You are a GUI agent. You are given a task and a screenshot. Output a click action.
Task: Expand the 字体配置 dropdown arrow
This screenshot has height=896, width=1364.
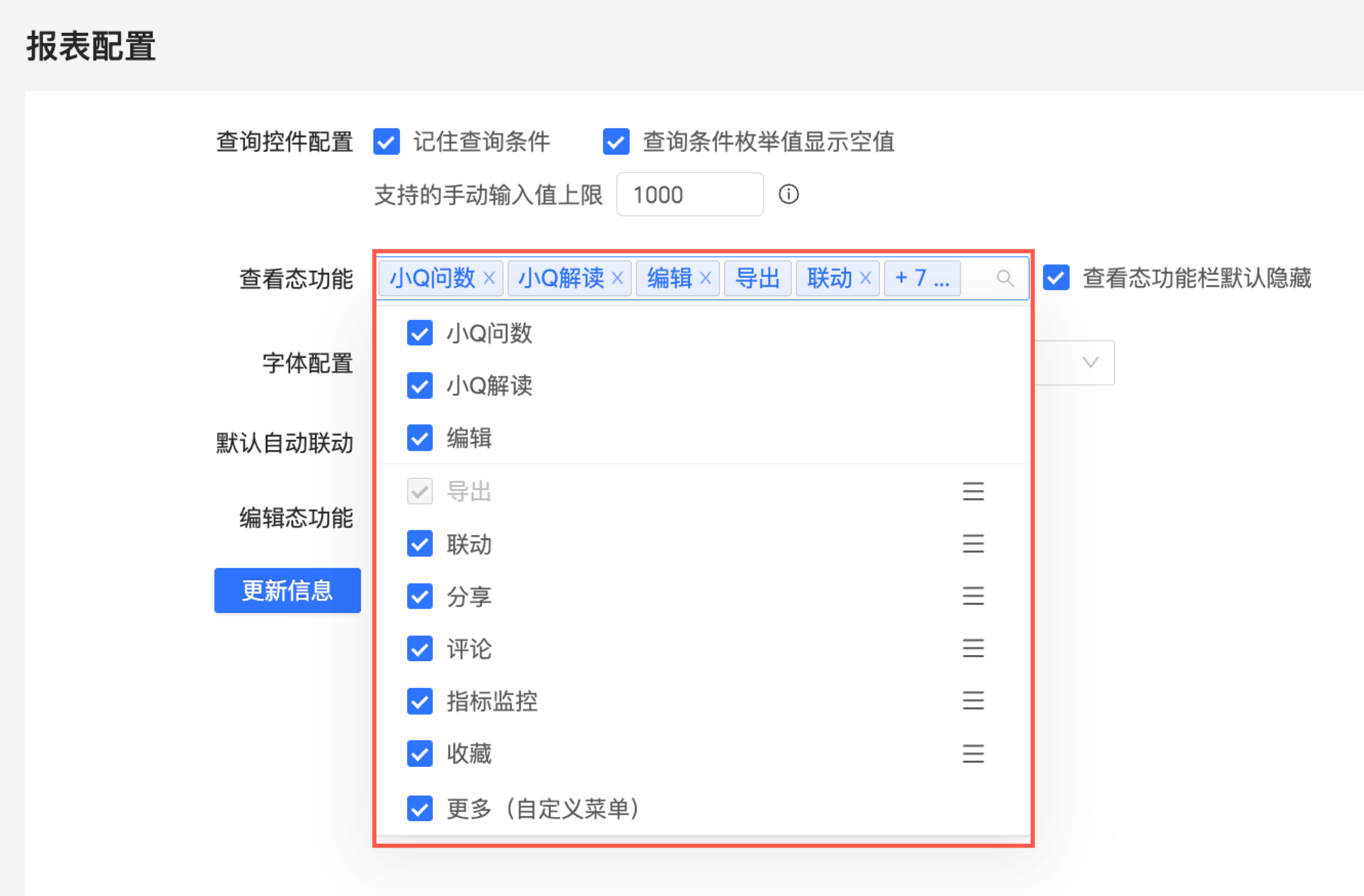pyautogui.click(x=1090, y=362)
